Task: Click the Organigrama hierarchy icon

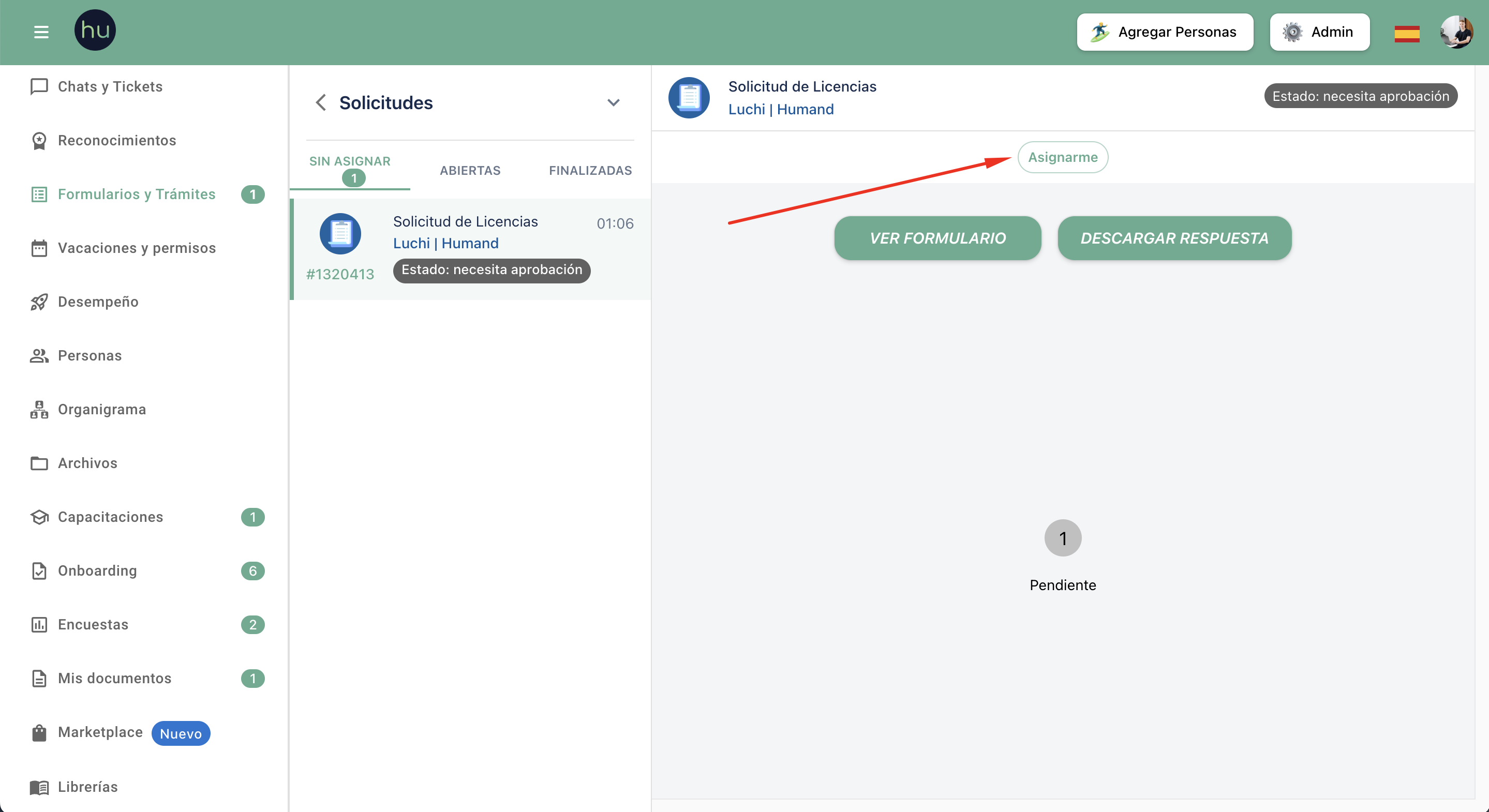Action: point(39,409)
